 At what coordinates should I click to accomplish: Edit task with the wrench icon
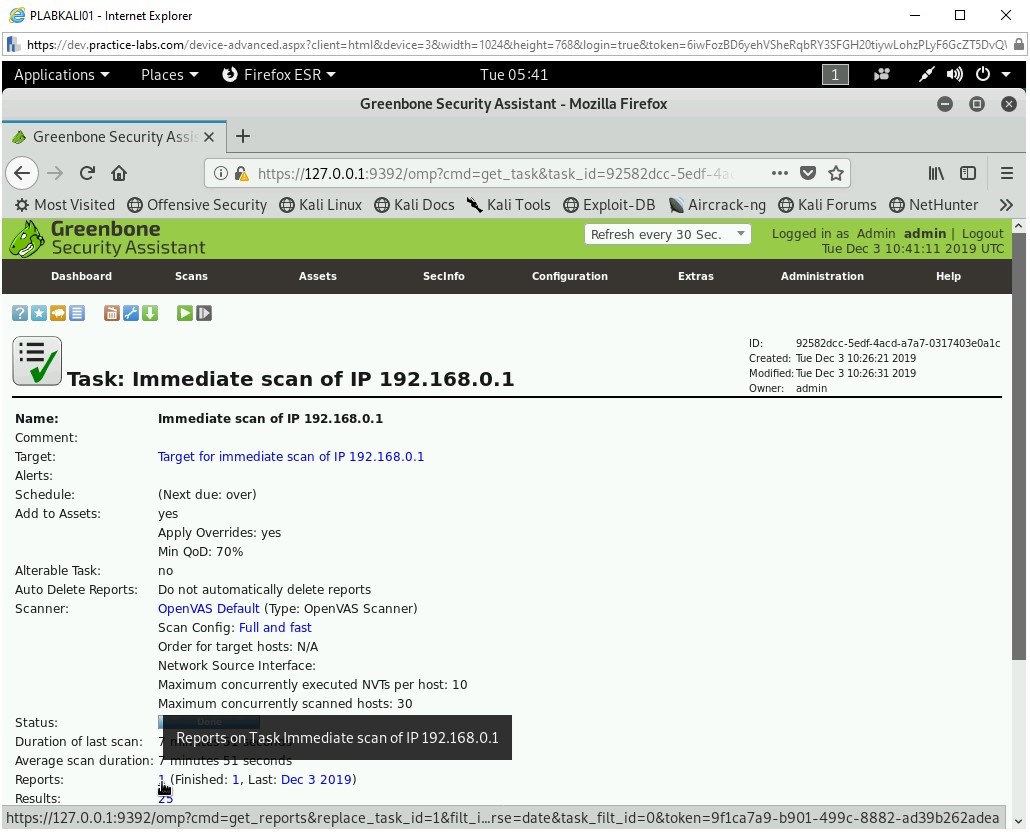(x=131, y=313)
